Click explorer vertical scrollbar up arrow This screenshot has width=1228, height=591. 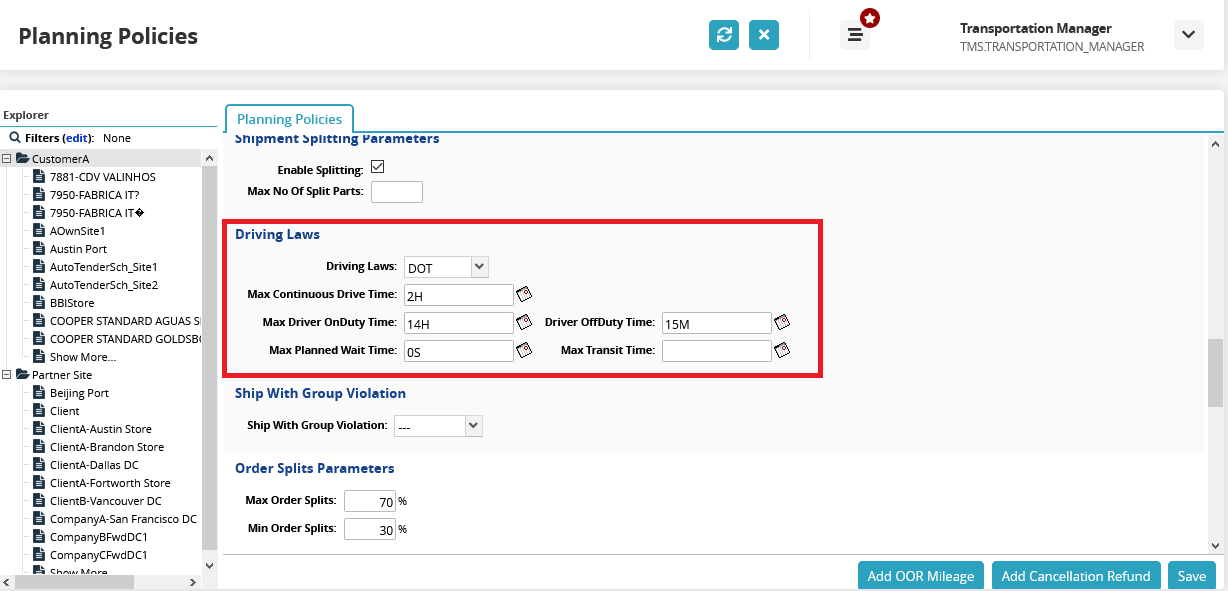click(209, 158)
